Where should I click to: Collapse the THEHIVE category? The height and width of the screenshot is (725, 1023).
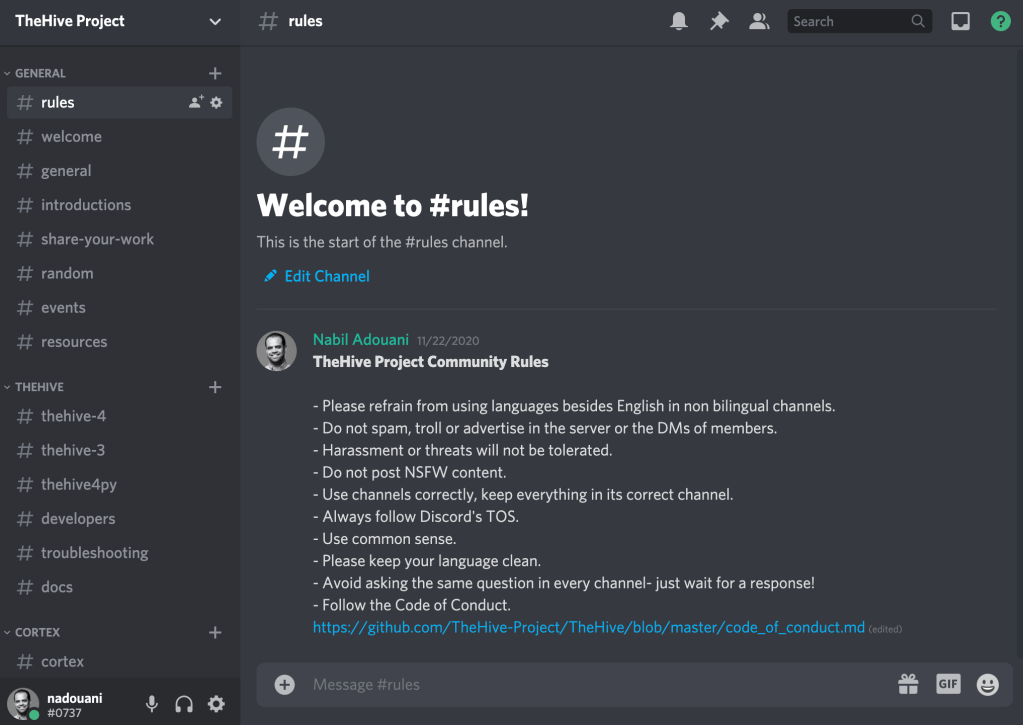tap(40, 387)
